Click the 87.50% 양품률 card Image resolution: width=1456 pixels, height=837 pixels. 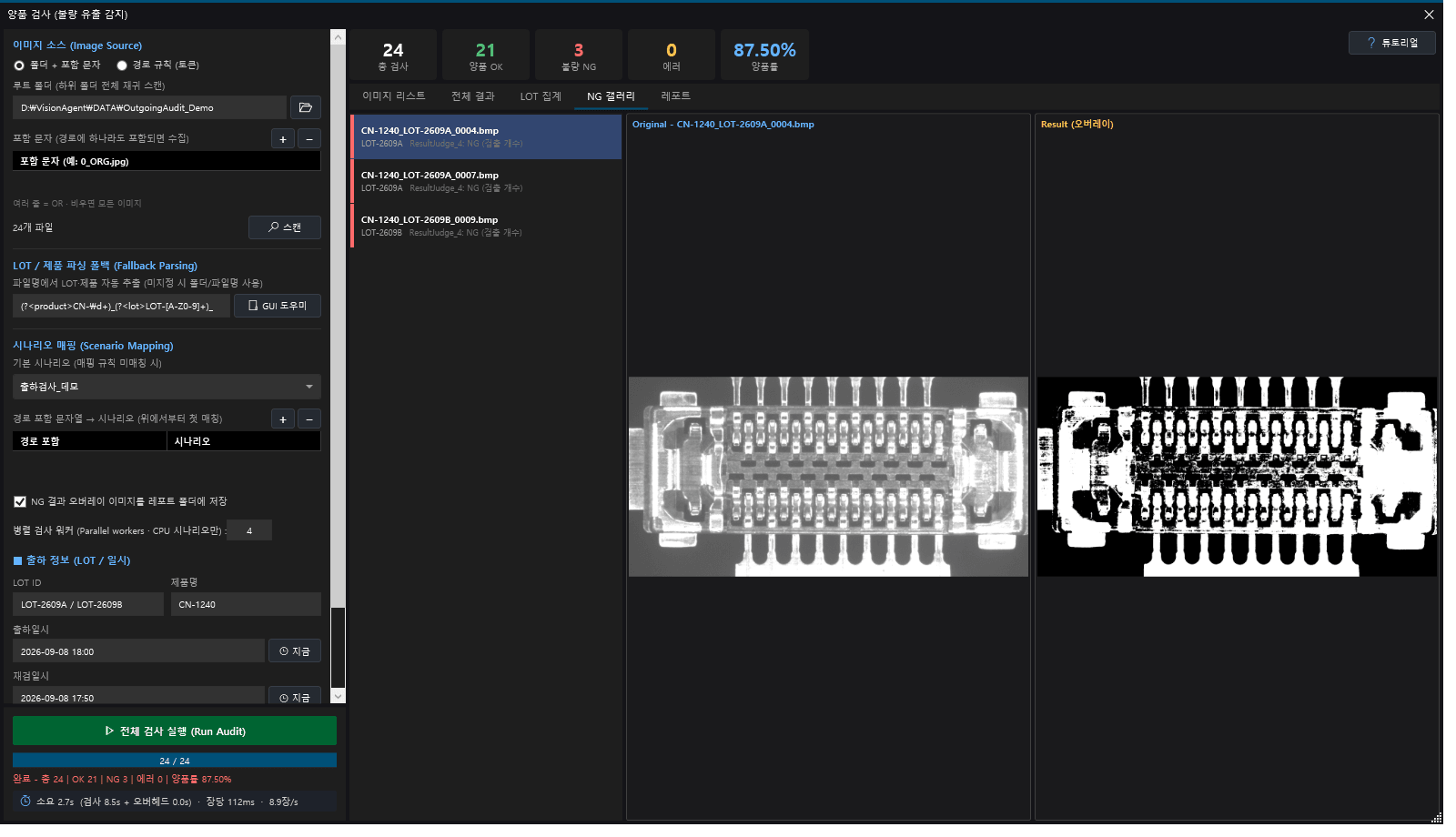pos(764,55)
